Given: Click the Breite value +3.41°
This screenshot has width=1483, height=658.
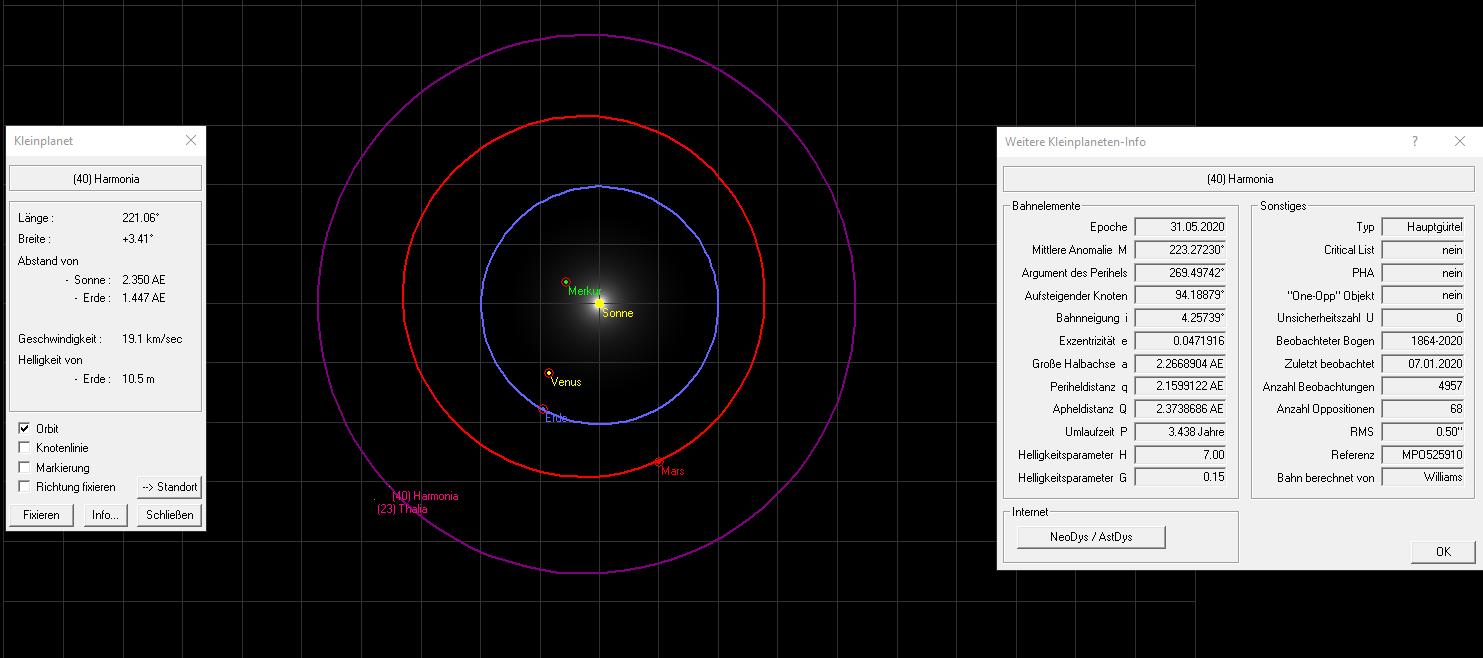Looking at the screenshot, I should click(138, 239).
